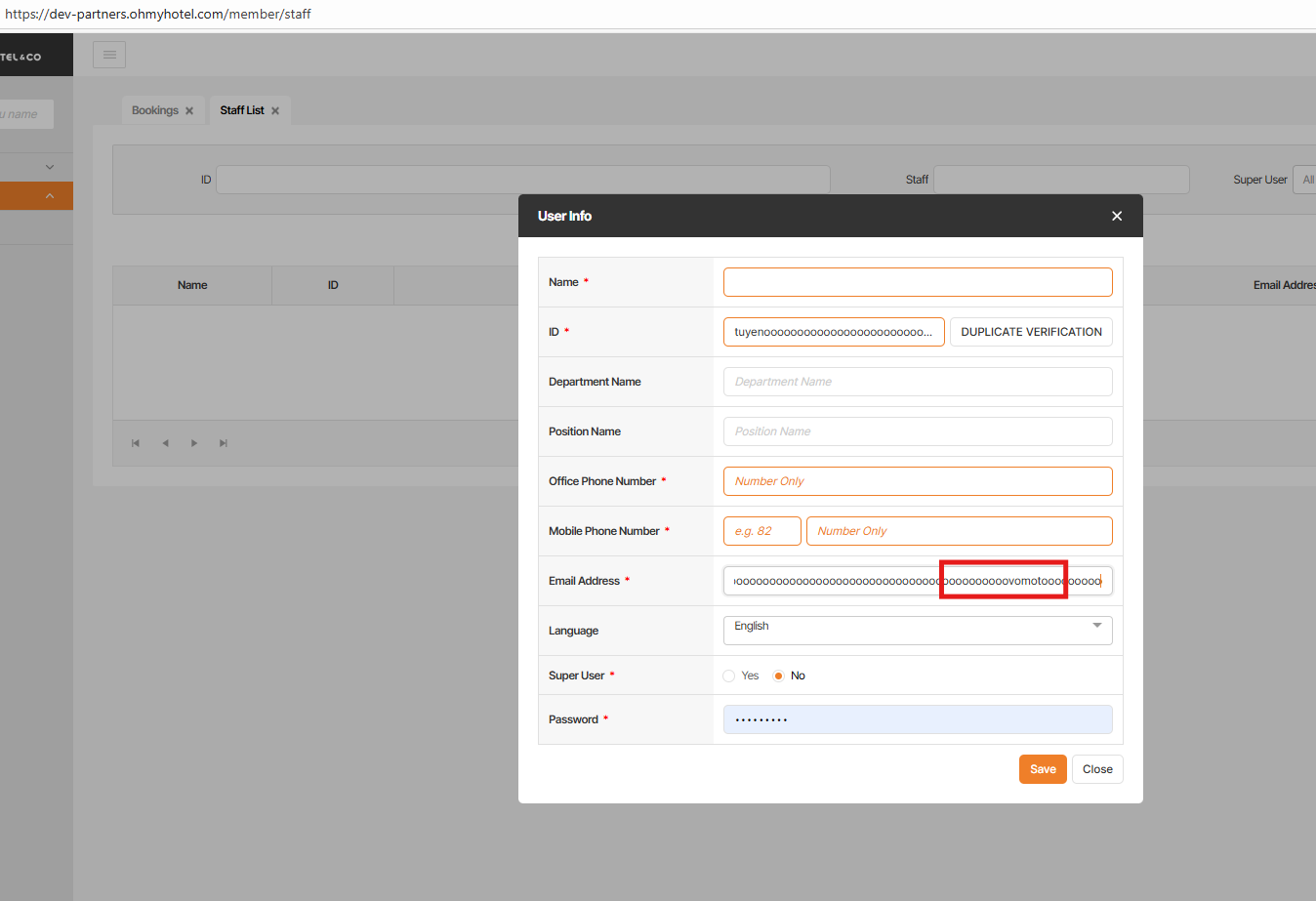1316x901 pixels.
Task: Open the Language dropdown
Action: 917,630
